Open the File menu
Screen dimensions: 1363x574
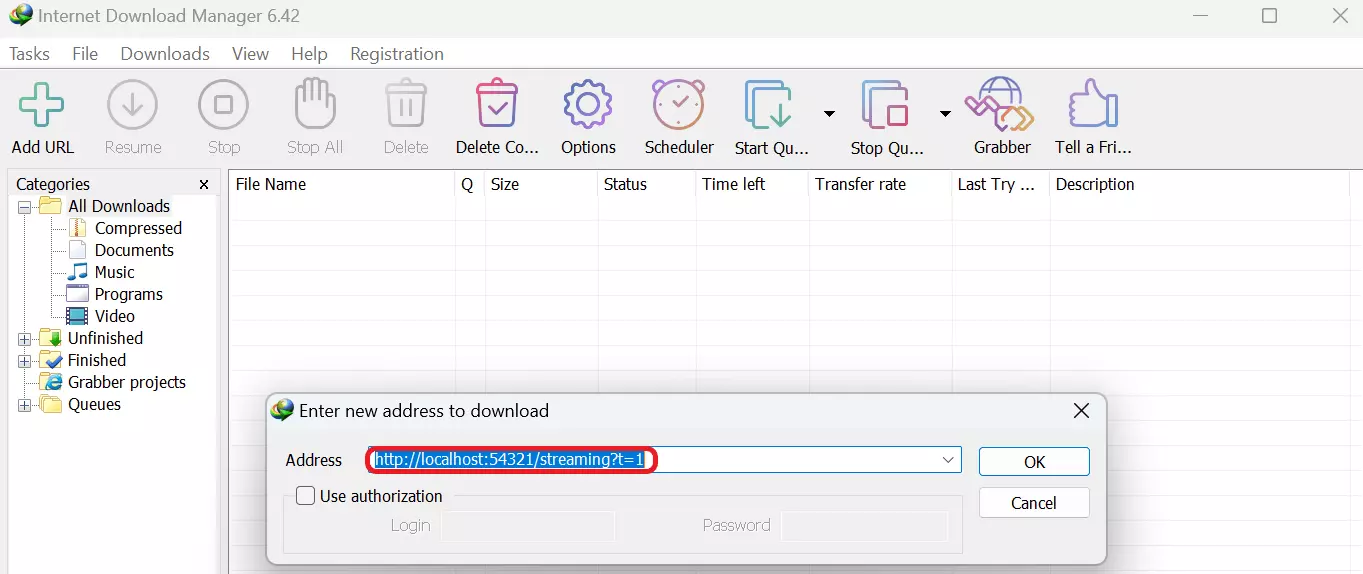coord(85,54)
